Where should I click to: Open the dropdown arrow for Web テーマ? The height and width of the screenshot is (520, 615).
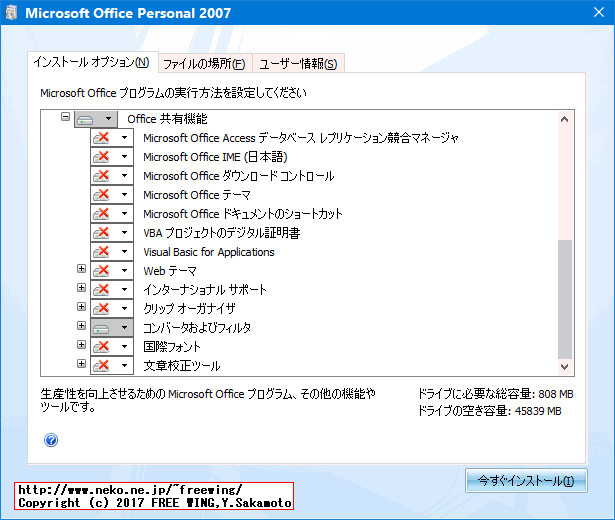[x=124, y=271]
